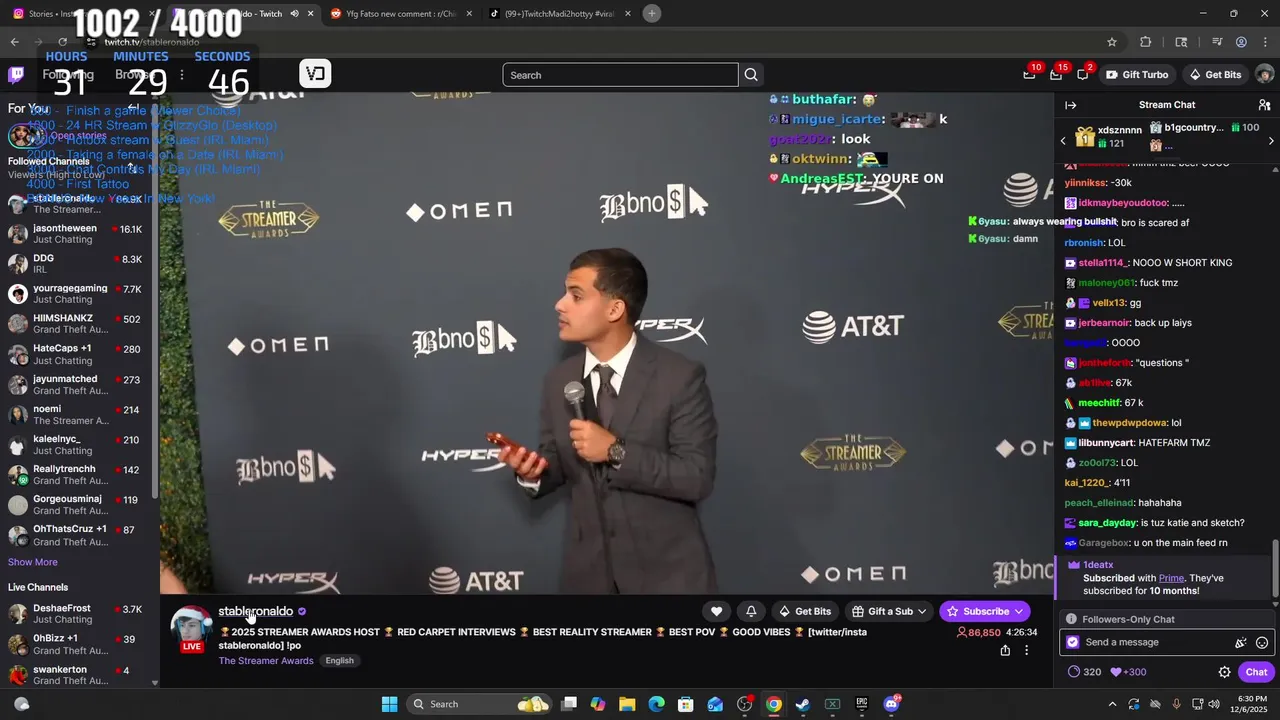The image size is (1280, 720).
Task: Open top nav more options dots
Action: click(x=181, y=75)
